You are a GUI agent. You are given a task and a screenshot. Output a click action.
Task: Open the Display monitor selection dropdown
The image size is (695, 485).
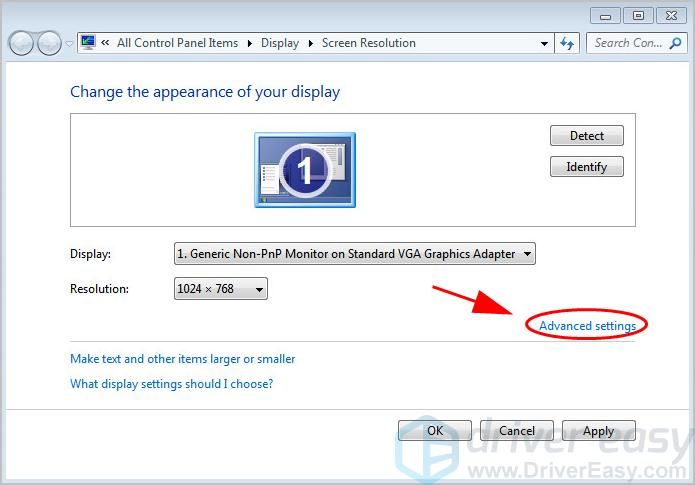point(354,254)
